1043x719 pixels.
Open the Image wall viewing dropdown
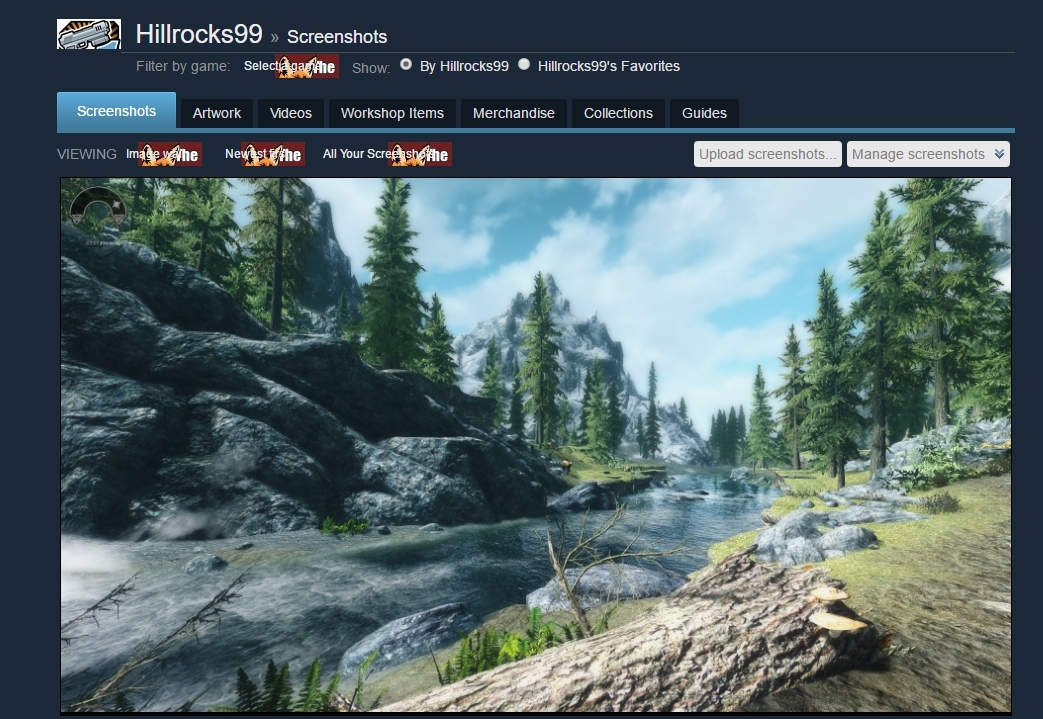tap(163, 154)
